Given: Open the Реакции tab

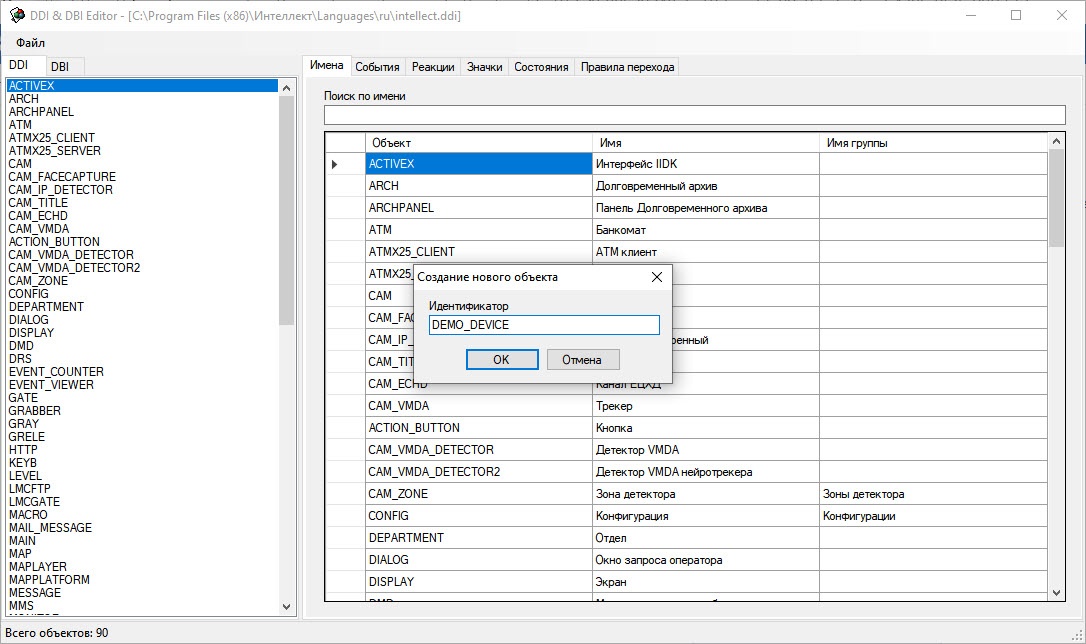Looking at the screenshot, I should (433, 67).
